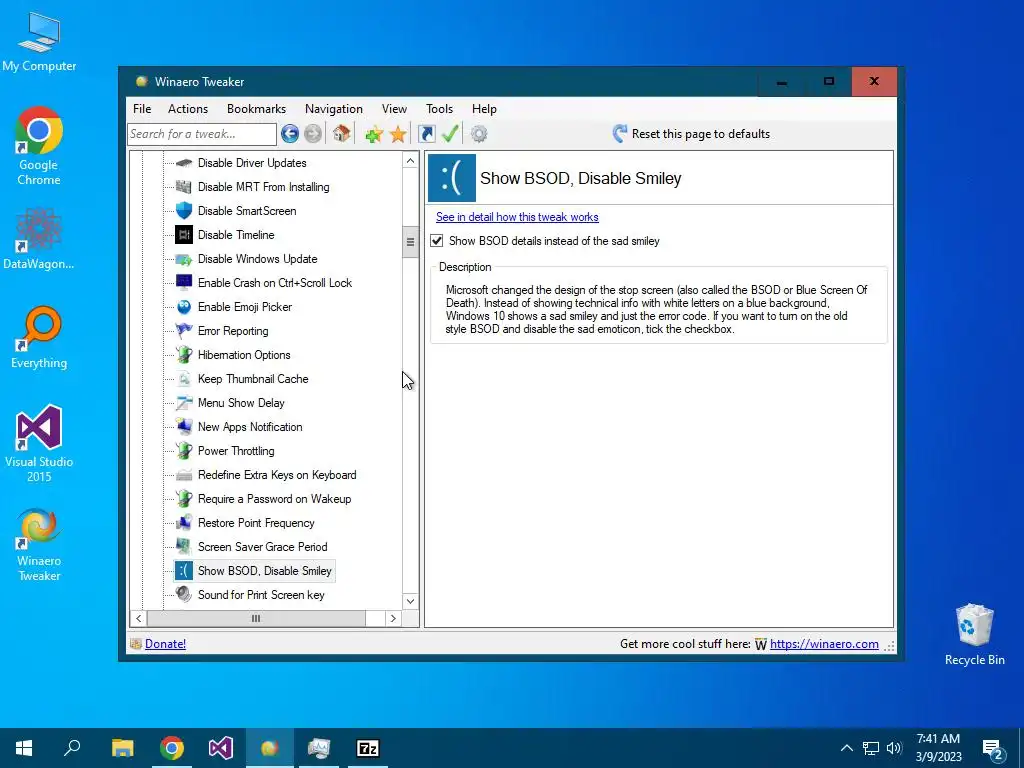Open My Computer desktop icon
This screenshot has width=1024, height=768.
point(39,42)
